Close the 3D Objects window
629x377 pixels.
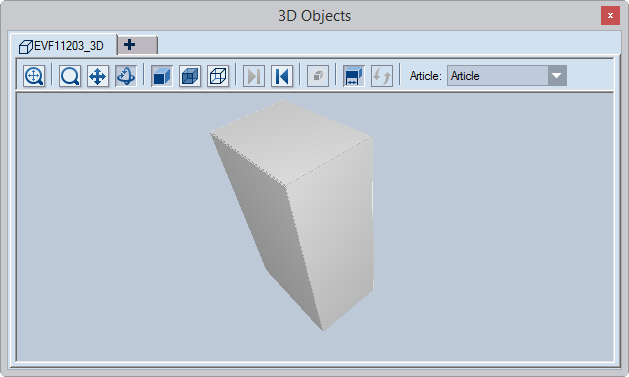610,16
